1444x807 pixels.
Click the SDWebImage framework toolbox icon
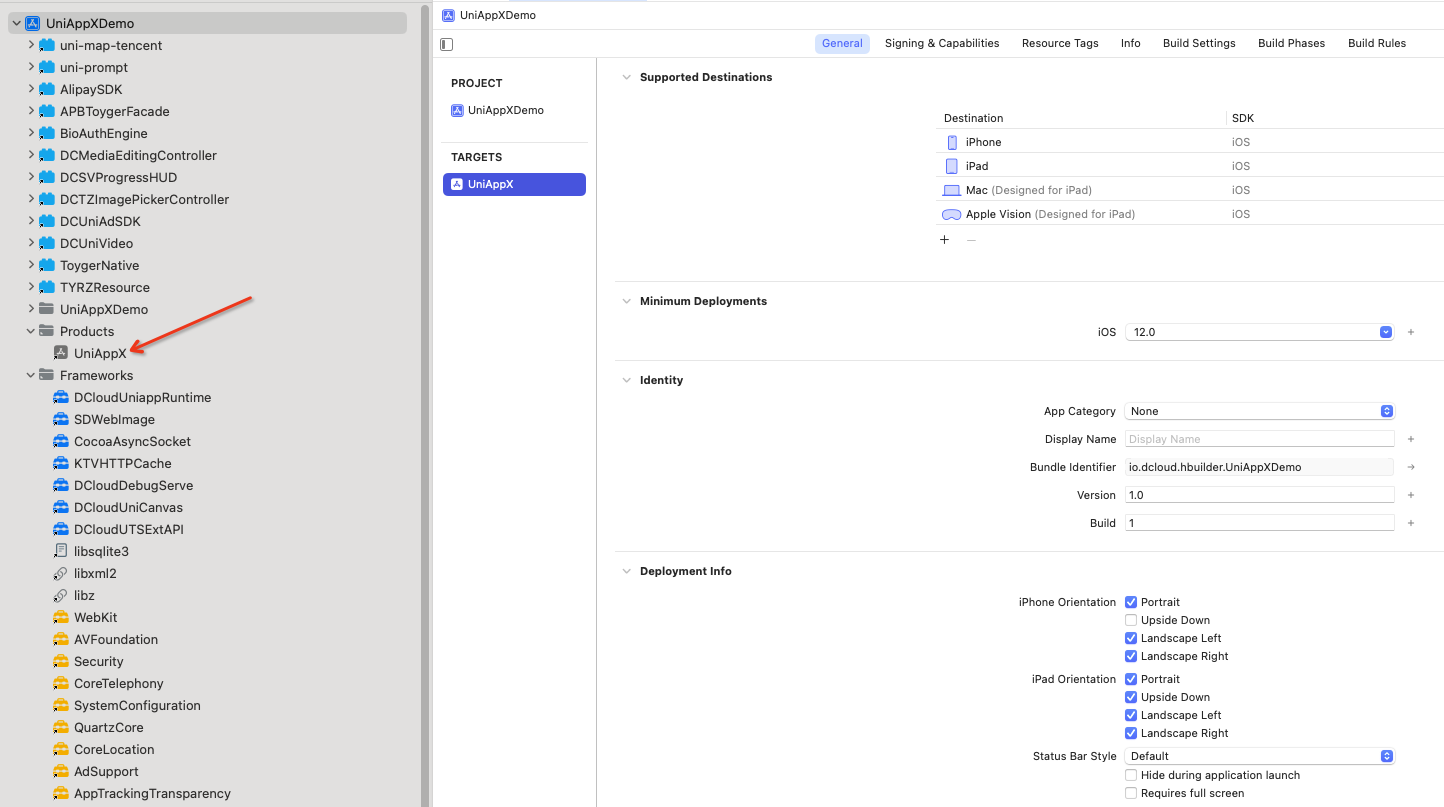click(x=60, y=419)
